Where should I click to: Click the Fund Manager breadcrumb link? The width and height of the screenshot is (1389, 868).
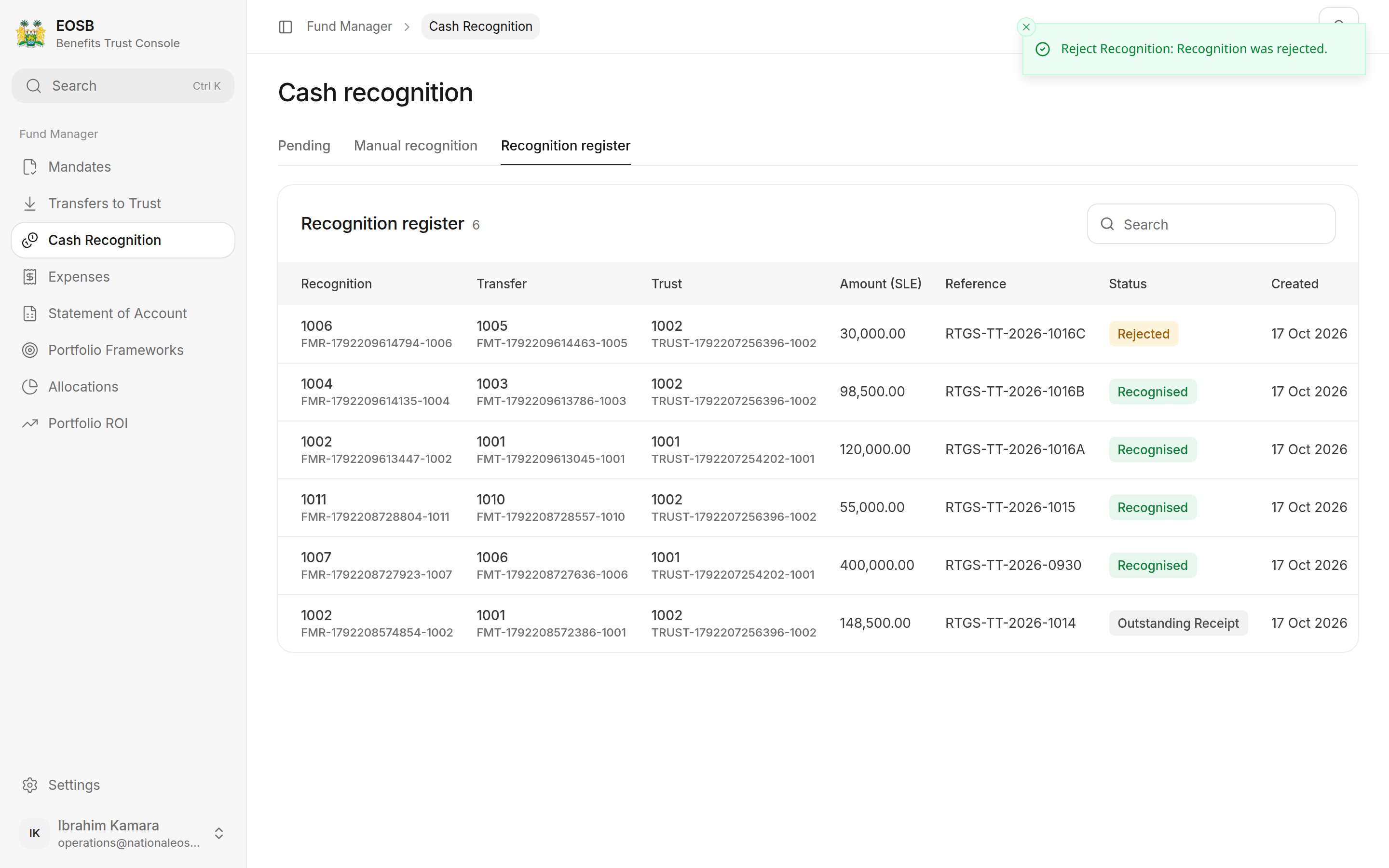pyautogui.click(x=349, y=27)
